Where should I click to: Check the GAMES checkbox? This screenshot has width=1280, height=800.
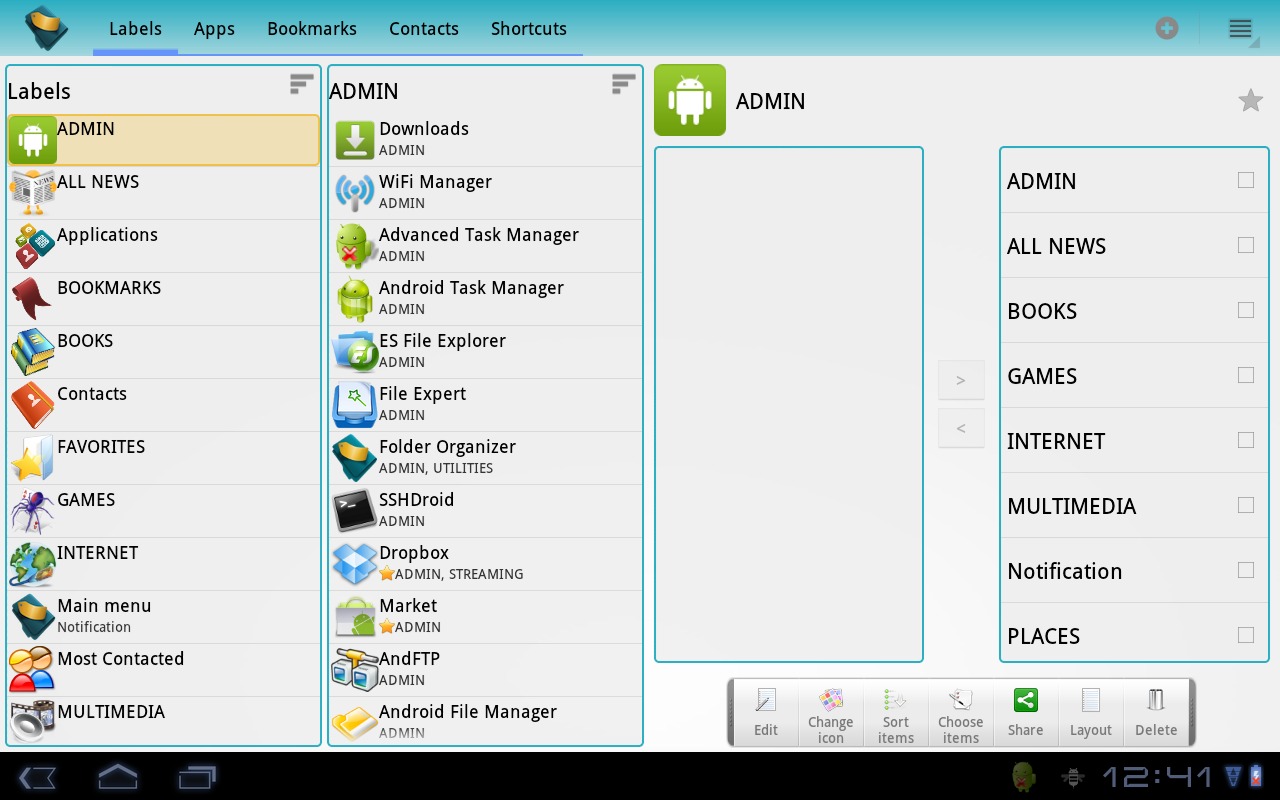coord(1245,375)
